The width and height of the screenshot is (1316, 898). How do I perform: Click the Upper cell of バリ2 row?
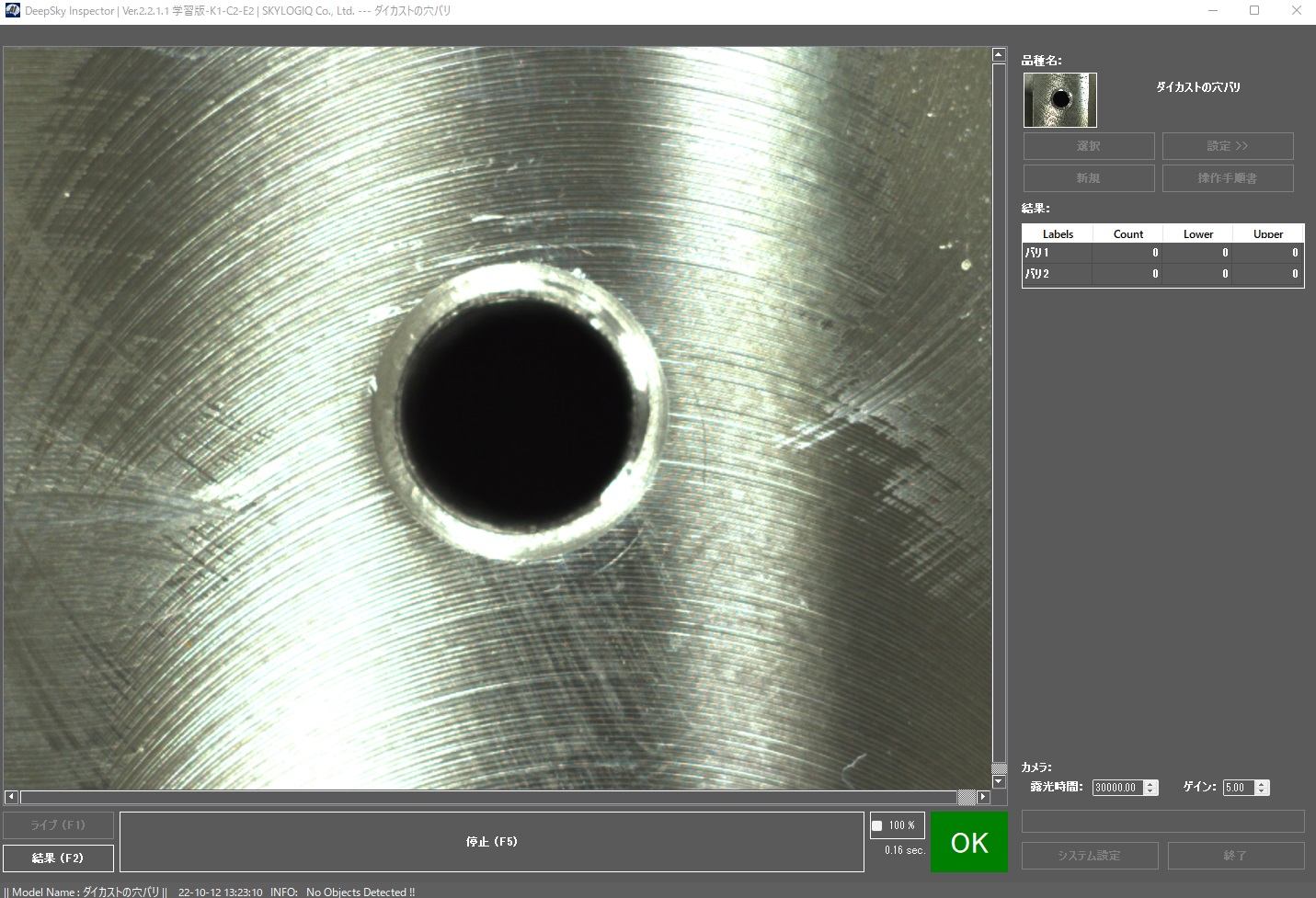1268,274
